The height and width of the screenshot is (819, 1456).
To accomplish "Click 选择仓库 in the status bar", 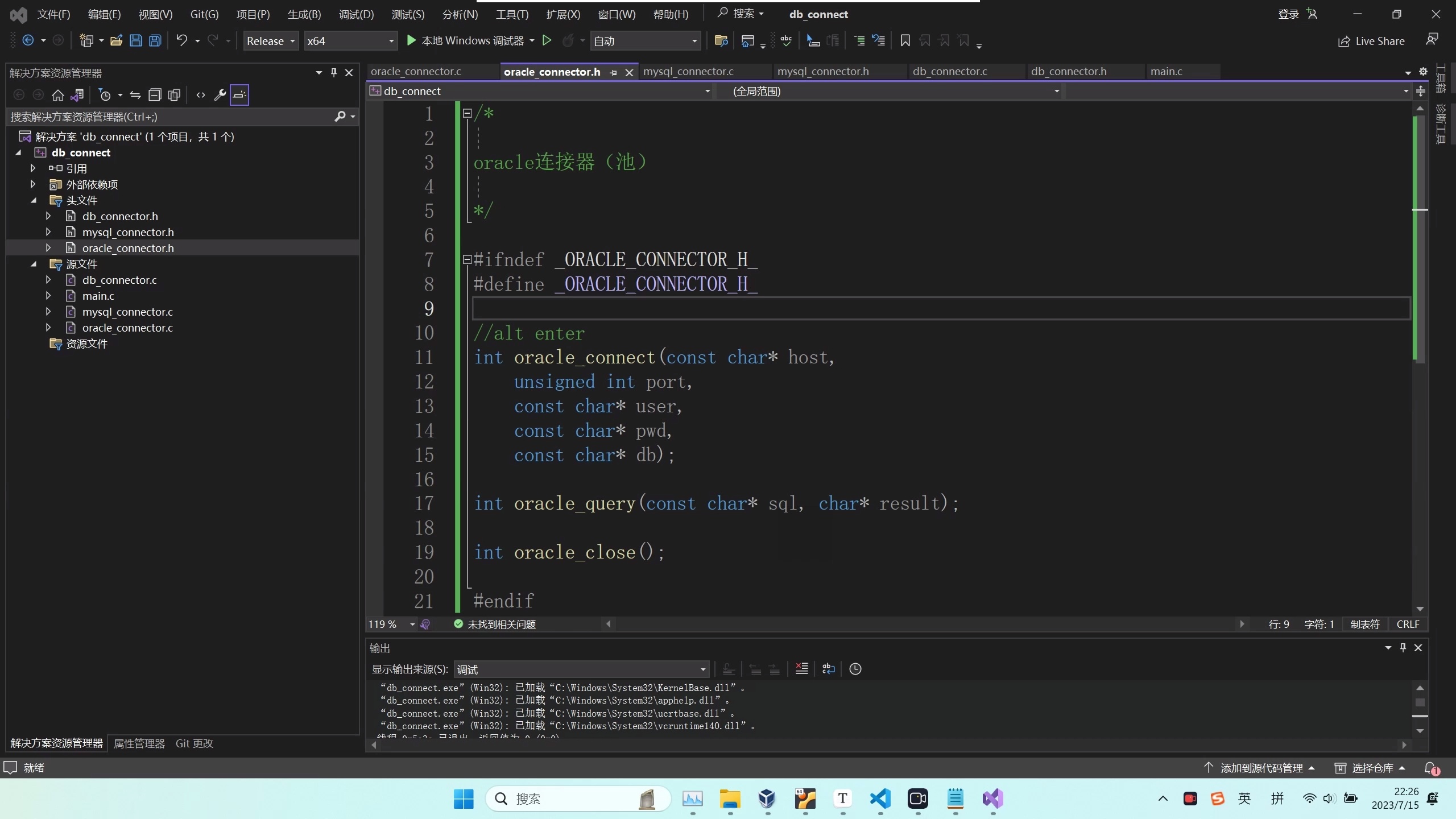I will (1370, 768).
